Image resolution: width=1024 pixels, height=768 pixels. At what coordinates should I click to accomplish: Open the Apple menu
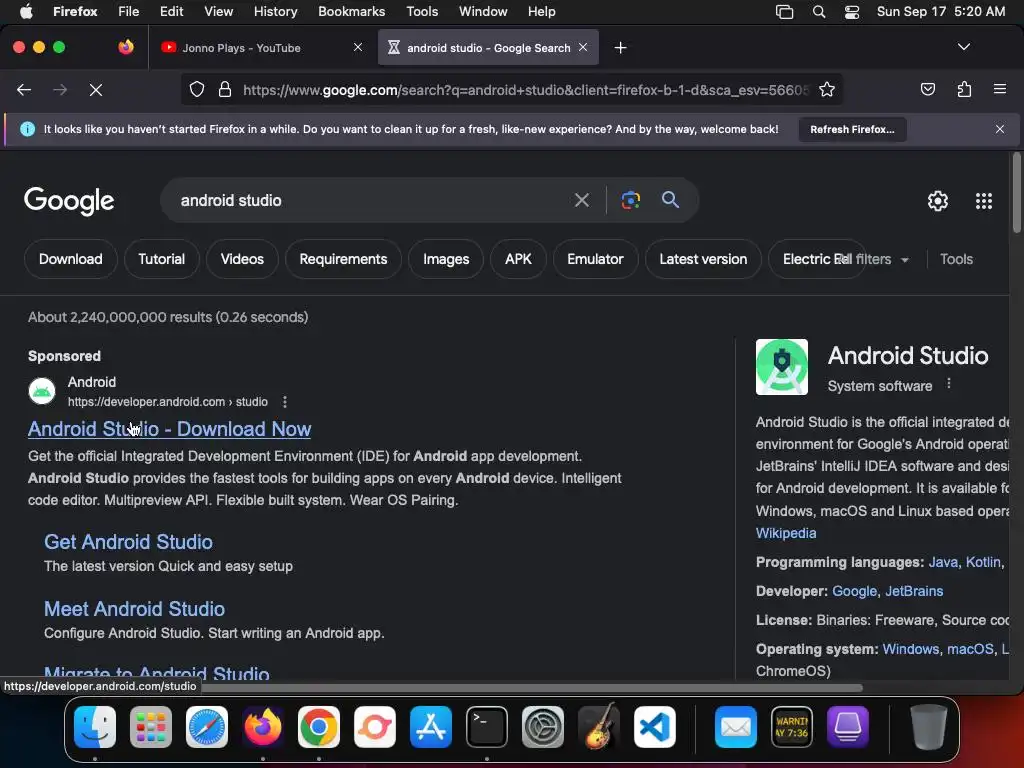pos(26,12)
